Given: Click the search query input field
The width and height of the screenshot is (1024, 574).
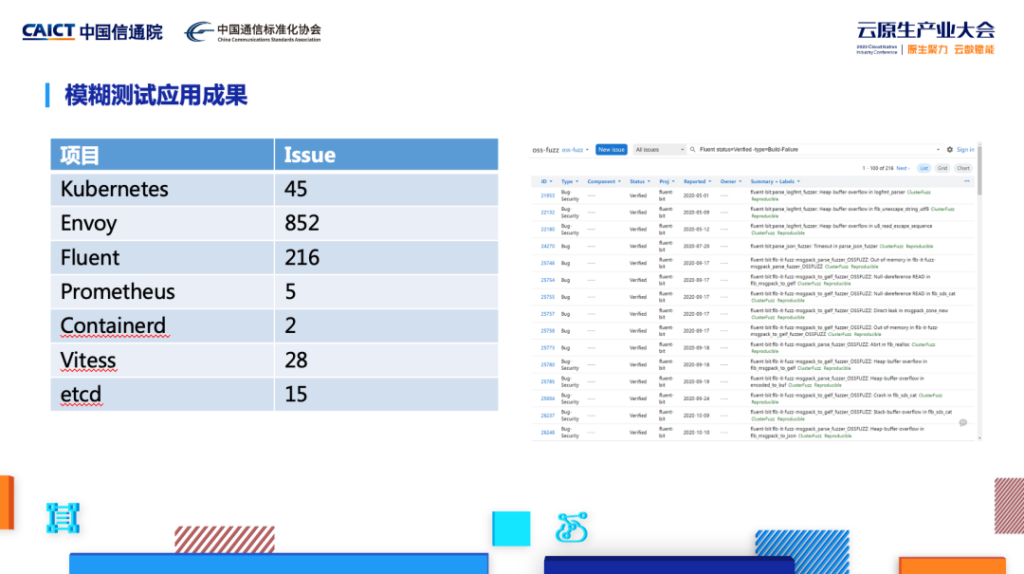Looking at the screenshot, I should 815,150.
